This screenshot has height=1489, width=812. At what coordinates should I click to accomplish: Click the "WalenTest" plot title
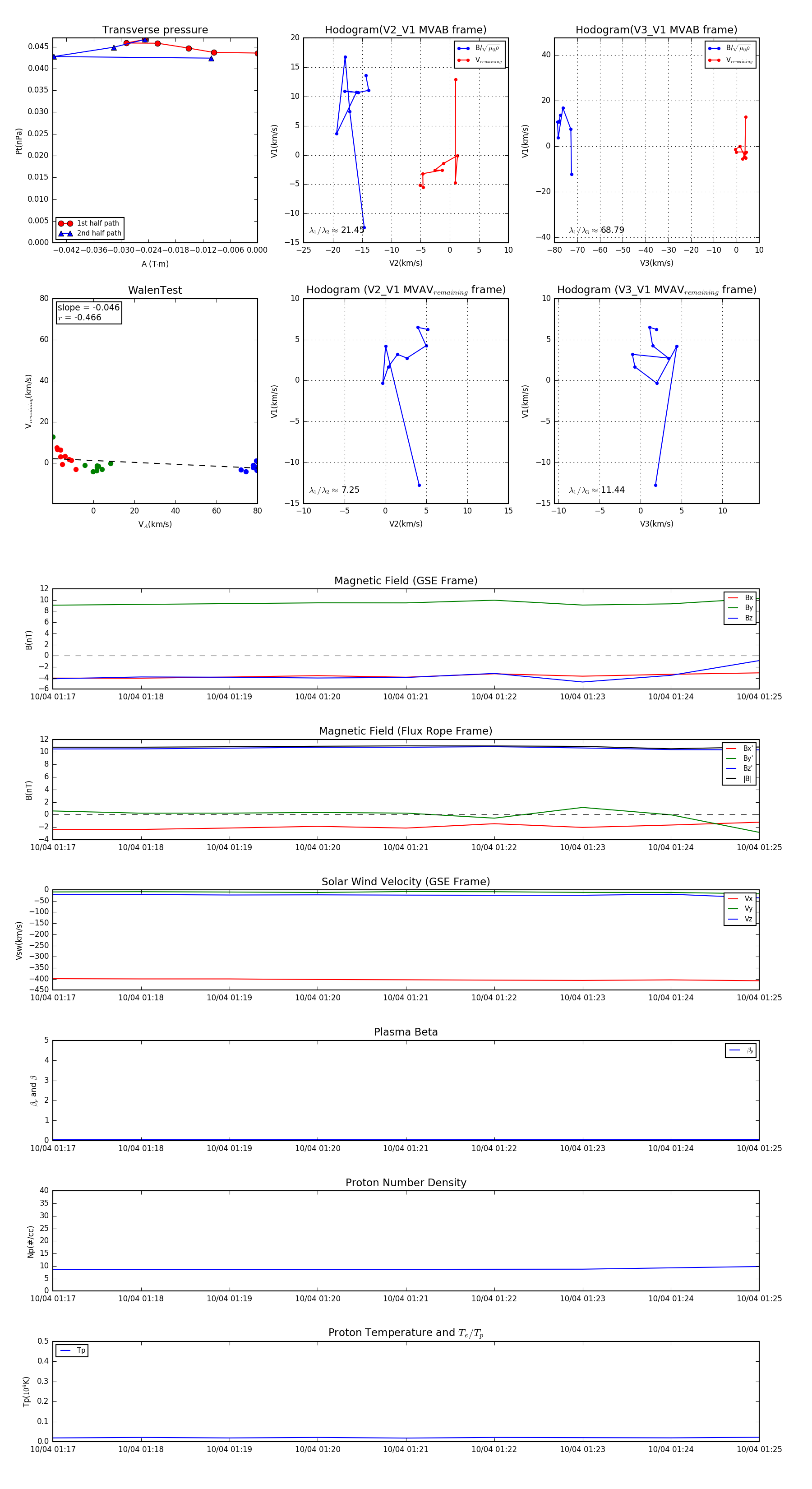click(155, 290)
